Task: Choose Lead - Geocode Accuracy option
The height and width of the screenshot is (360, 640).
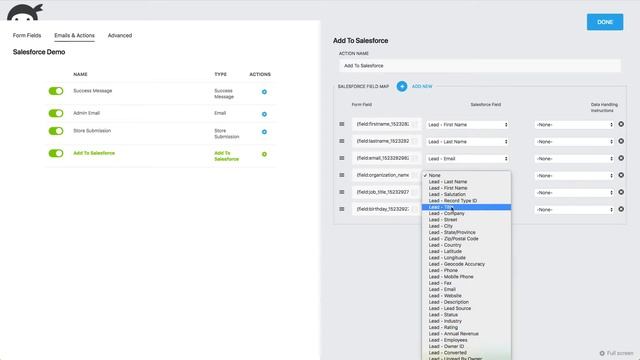Action: pos(466,264)
